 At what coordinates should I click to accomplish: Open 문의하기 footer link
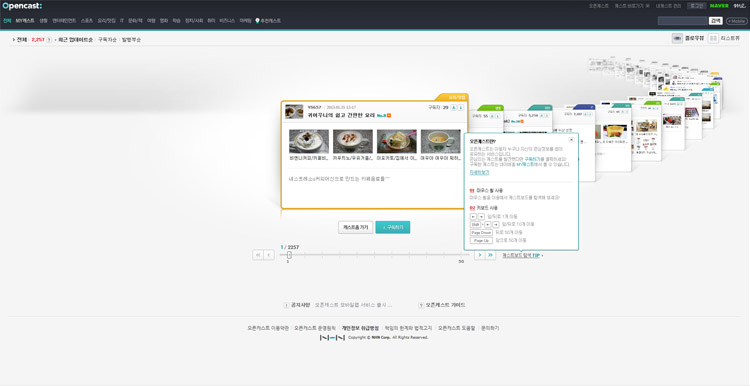490,328
